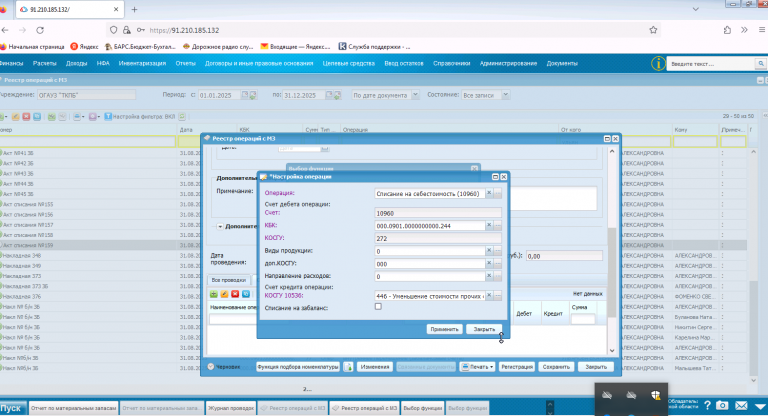Open the Печать dropdown button
Image resolution: width=768 pixels, height=416 pixels.
tap(477, 367)
